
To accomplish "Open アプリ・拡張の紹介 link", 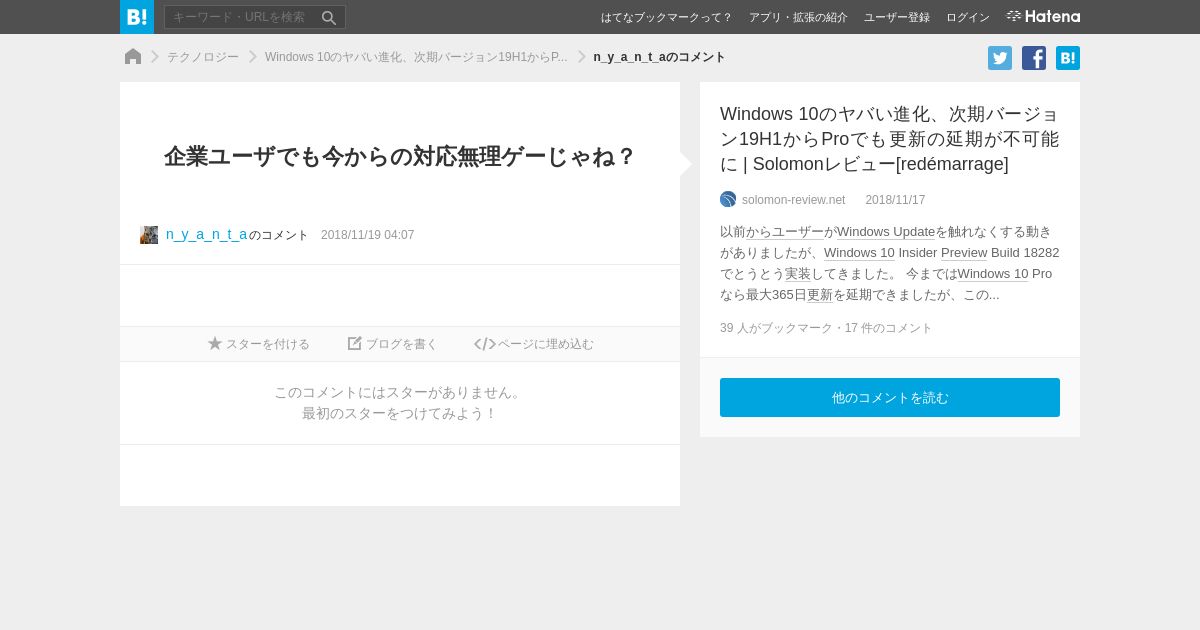I will (x=798, y=17).
